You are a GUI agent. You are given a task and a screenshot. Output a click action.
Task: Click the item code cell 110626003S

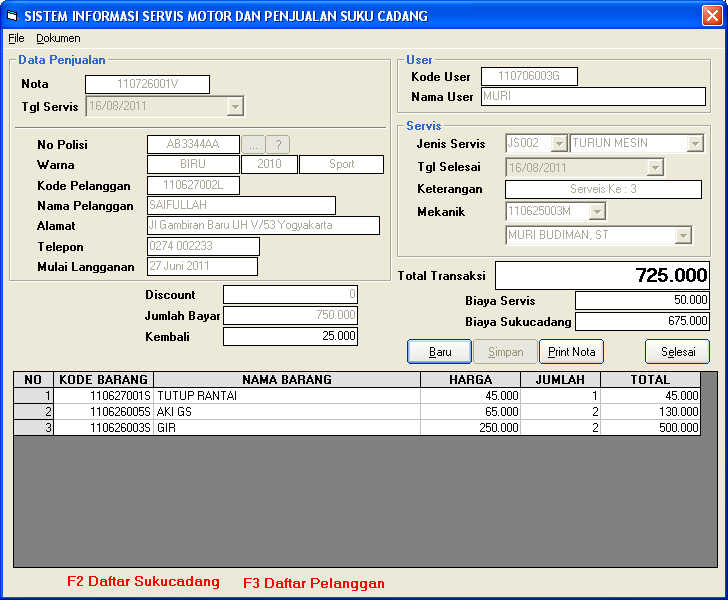[x=104, y=427]
